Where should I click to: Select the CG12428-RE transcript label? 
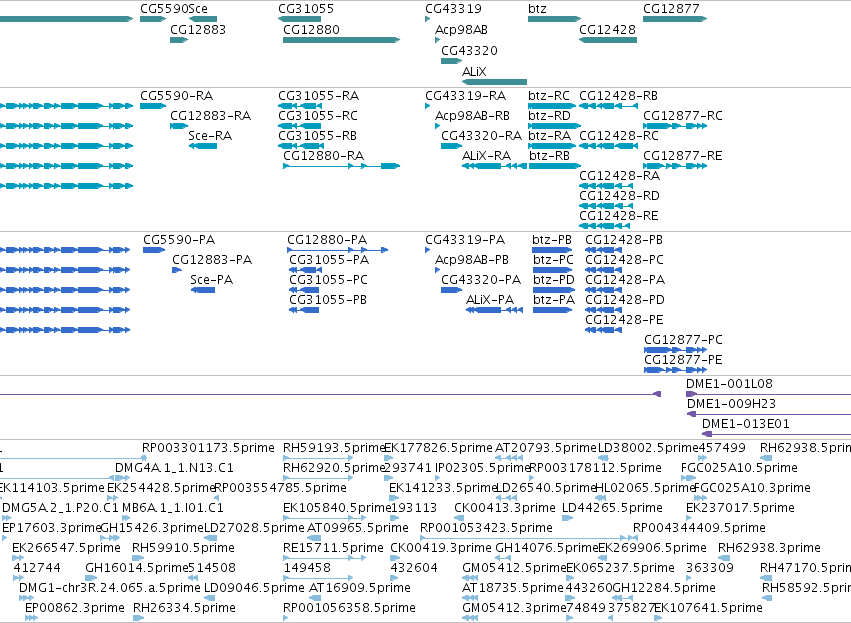point(619,216)
